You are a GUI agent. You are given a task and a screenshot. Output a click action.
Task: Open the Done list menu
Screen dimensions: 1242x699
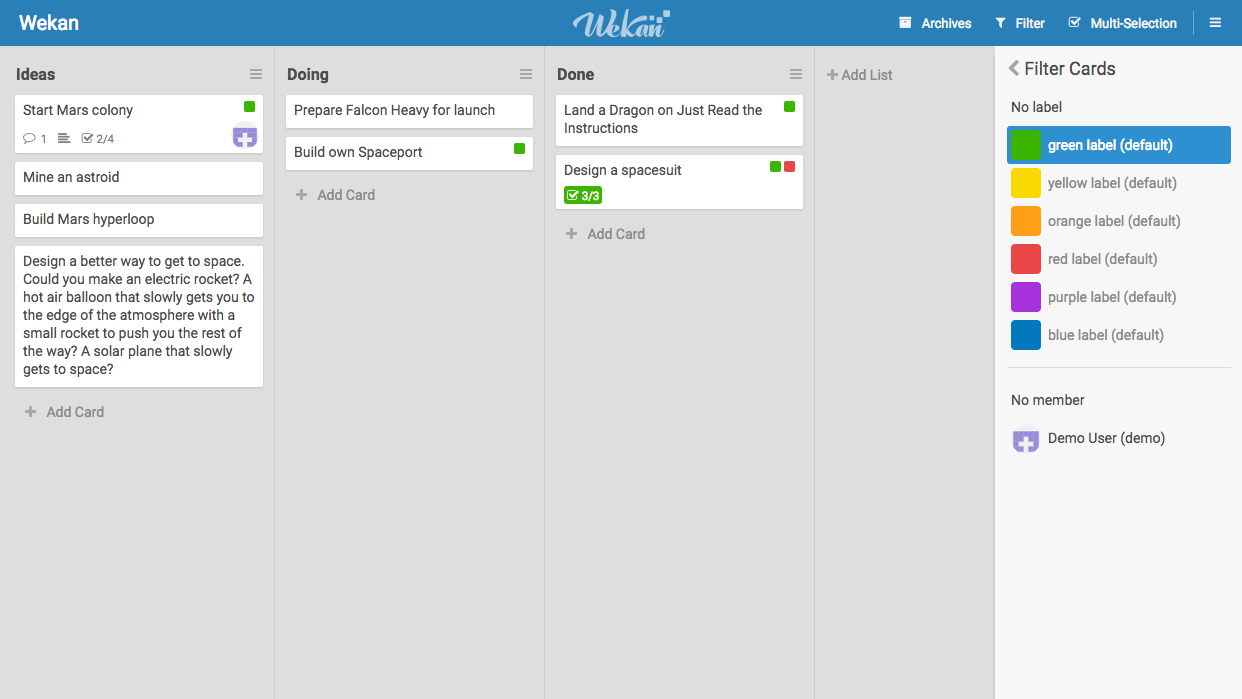coord(796,73)
